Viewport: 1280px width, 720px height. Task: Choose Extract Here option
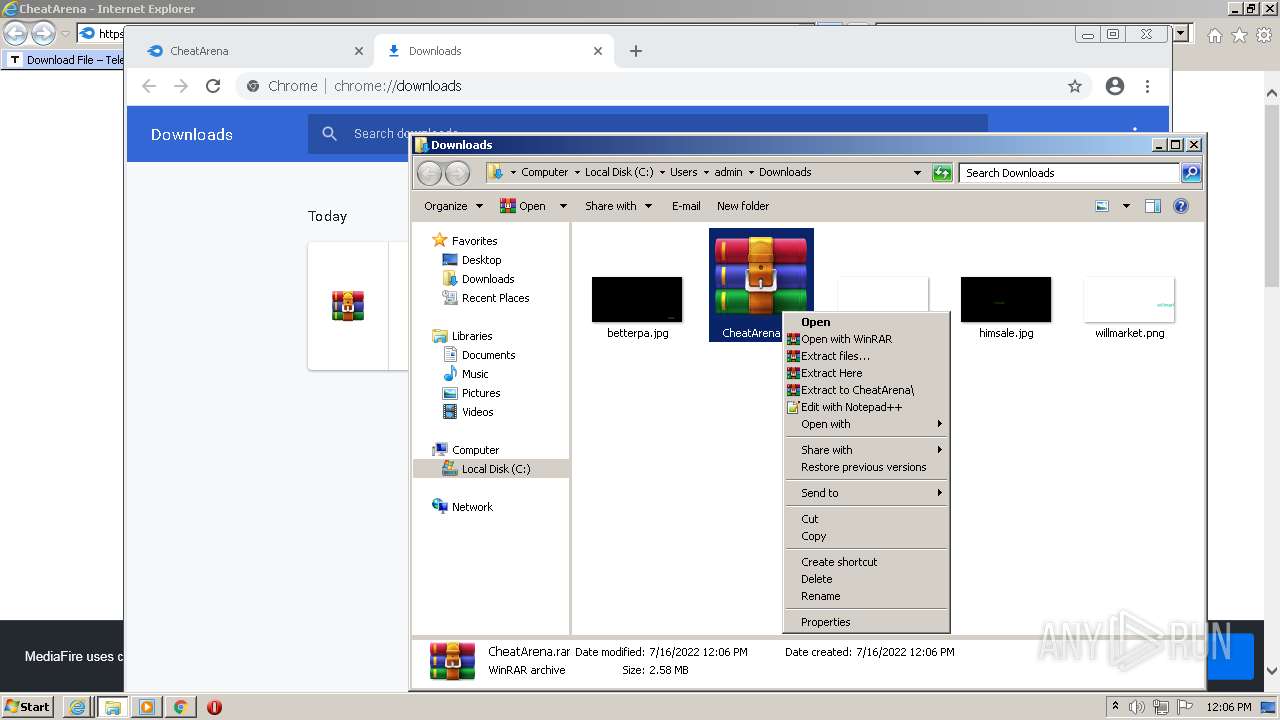pos(866,373)
